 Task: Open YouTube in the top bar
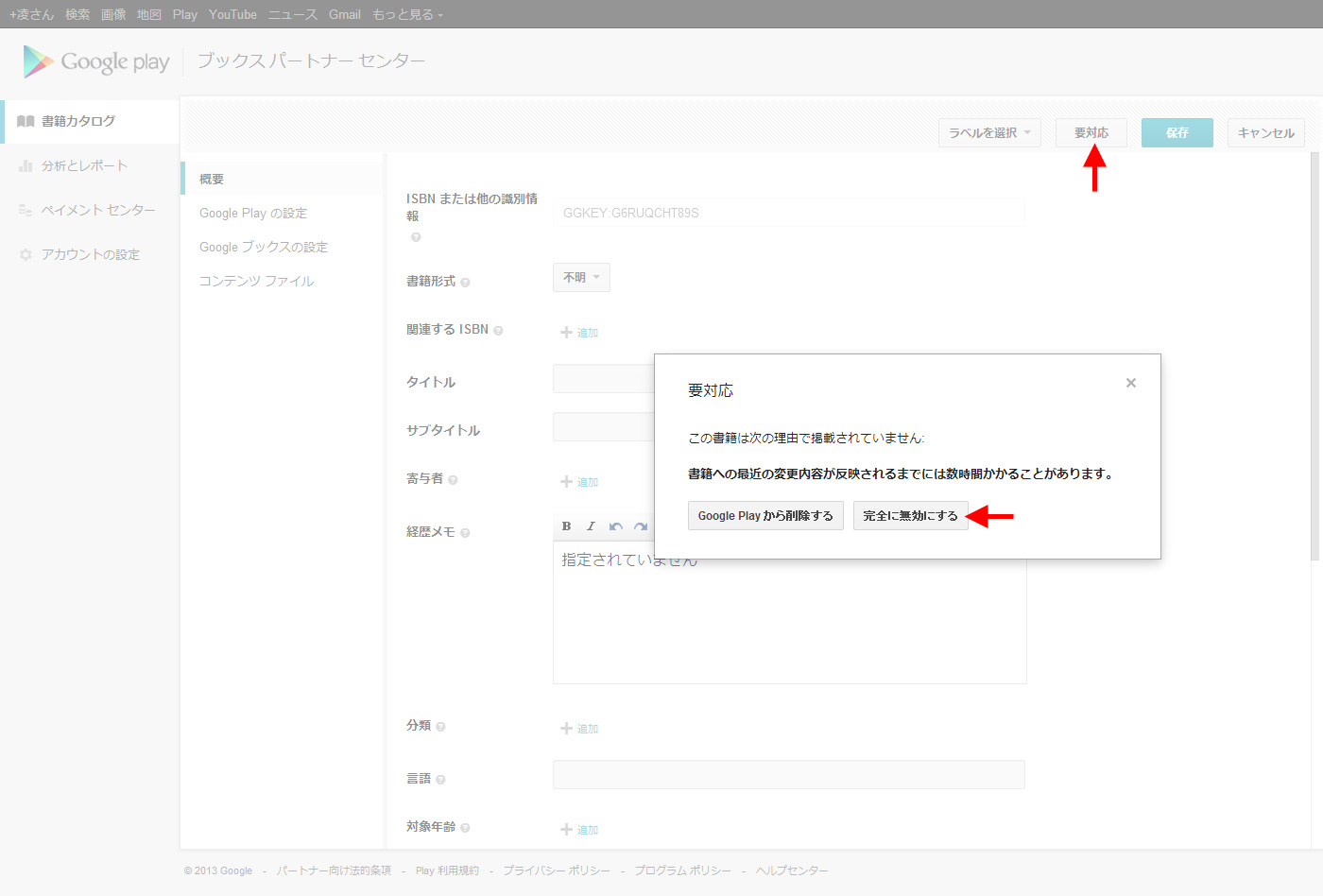click(232, 14)
